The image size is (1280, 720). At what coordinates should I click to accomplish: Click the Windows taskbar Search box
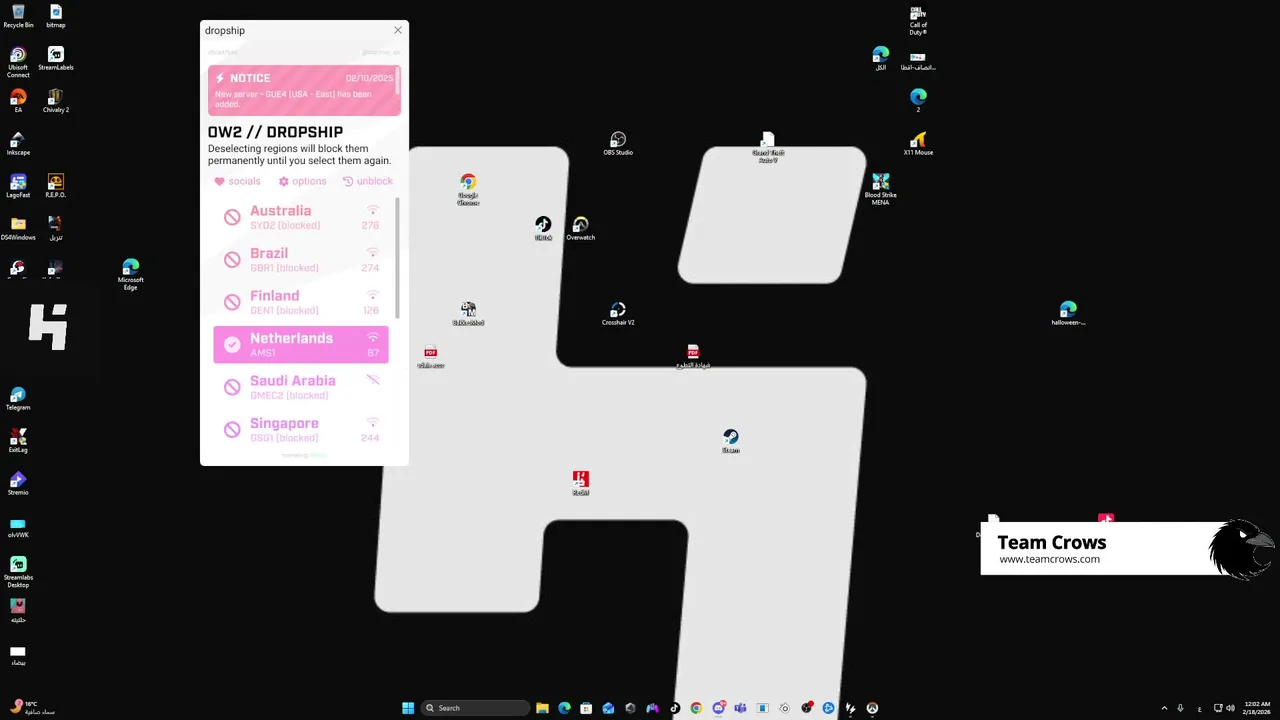pos(475,708)
